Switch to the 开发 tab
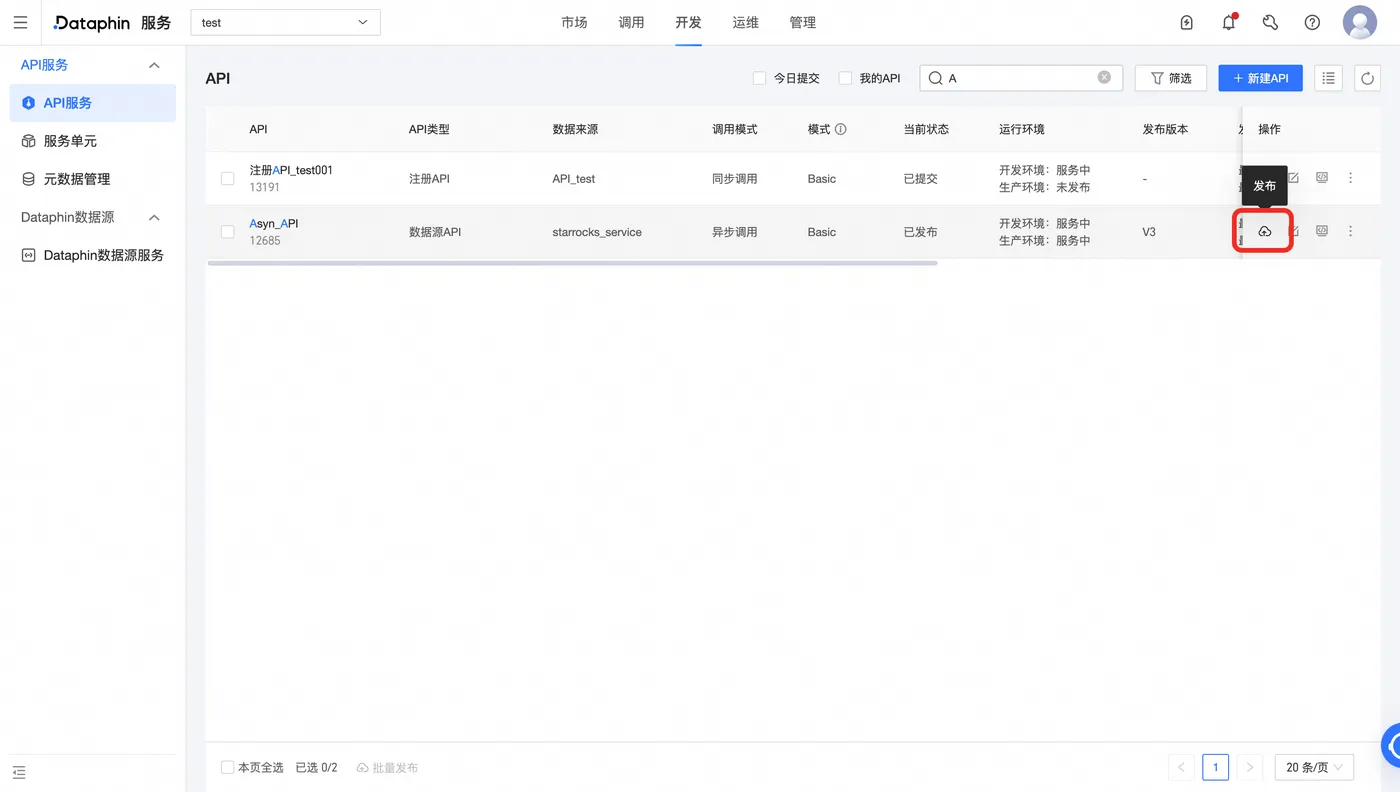Image resolution: width=1400 pixels, height=792 pixels. tap(688, 22)
